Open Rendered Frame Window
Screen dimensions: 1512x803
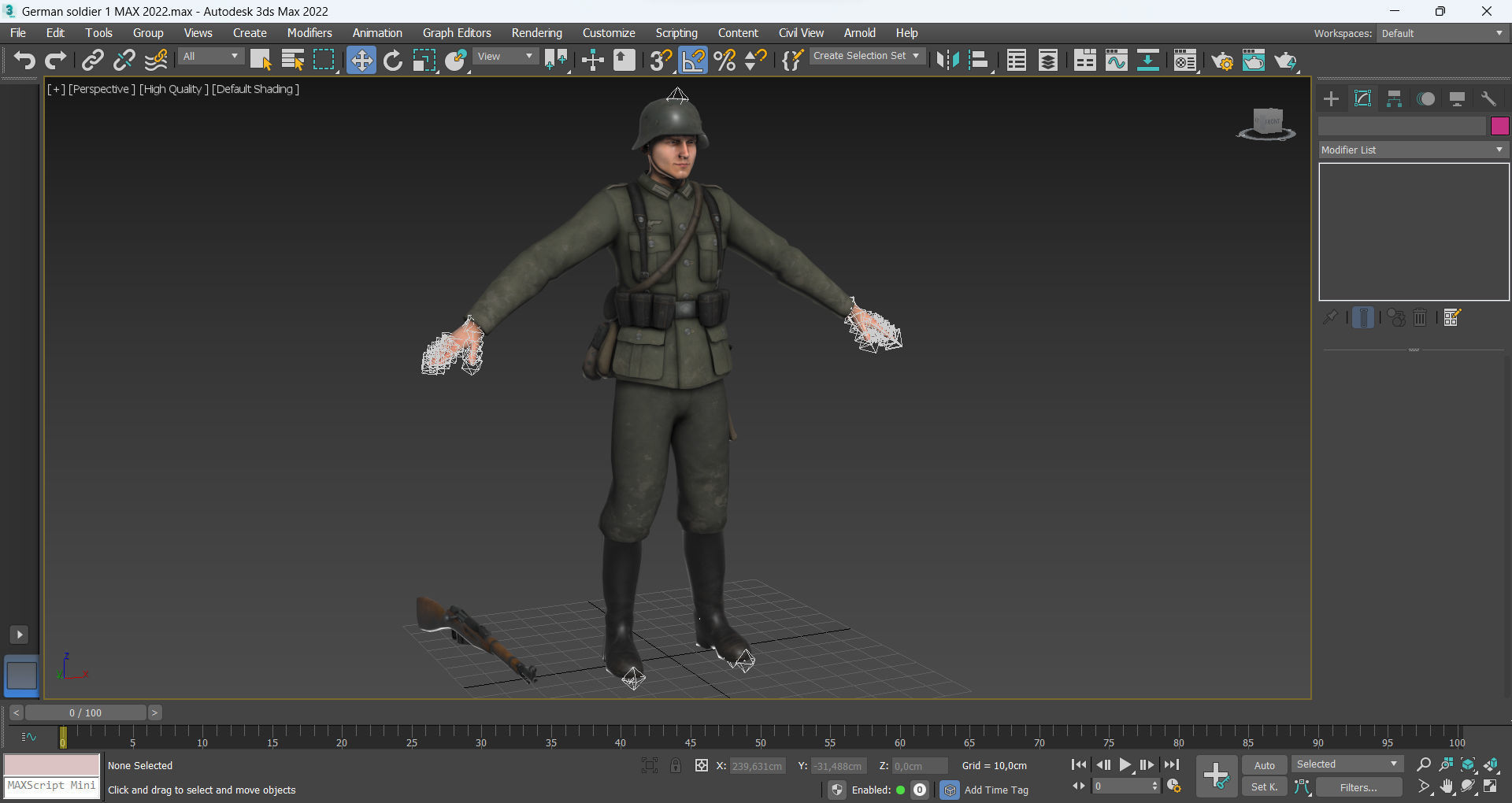[x=1254, y=60]
